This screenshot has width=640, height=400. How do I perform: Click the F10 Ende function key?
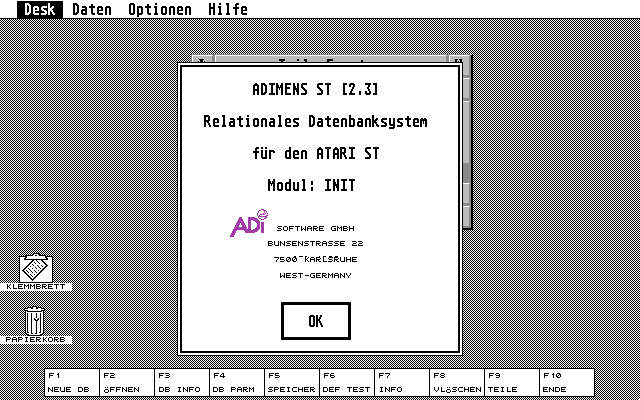pos(567,382)
